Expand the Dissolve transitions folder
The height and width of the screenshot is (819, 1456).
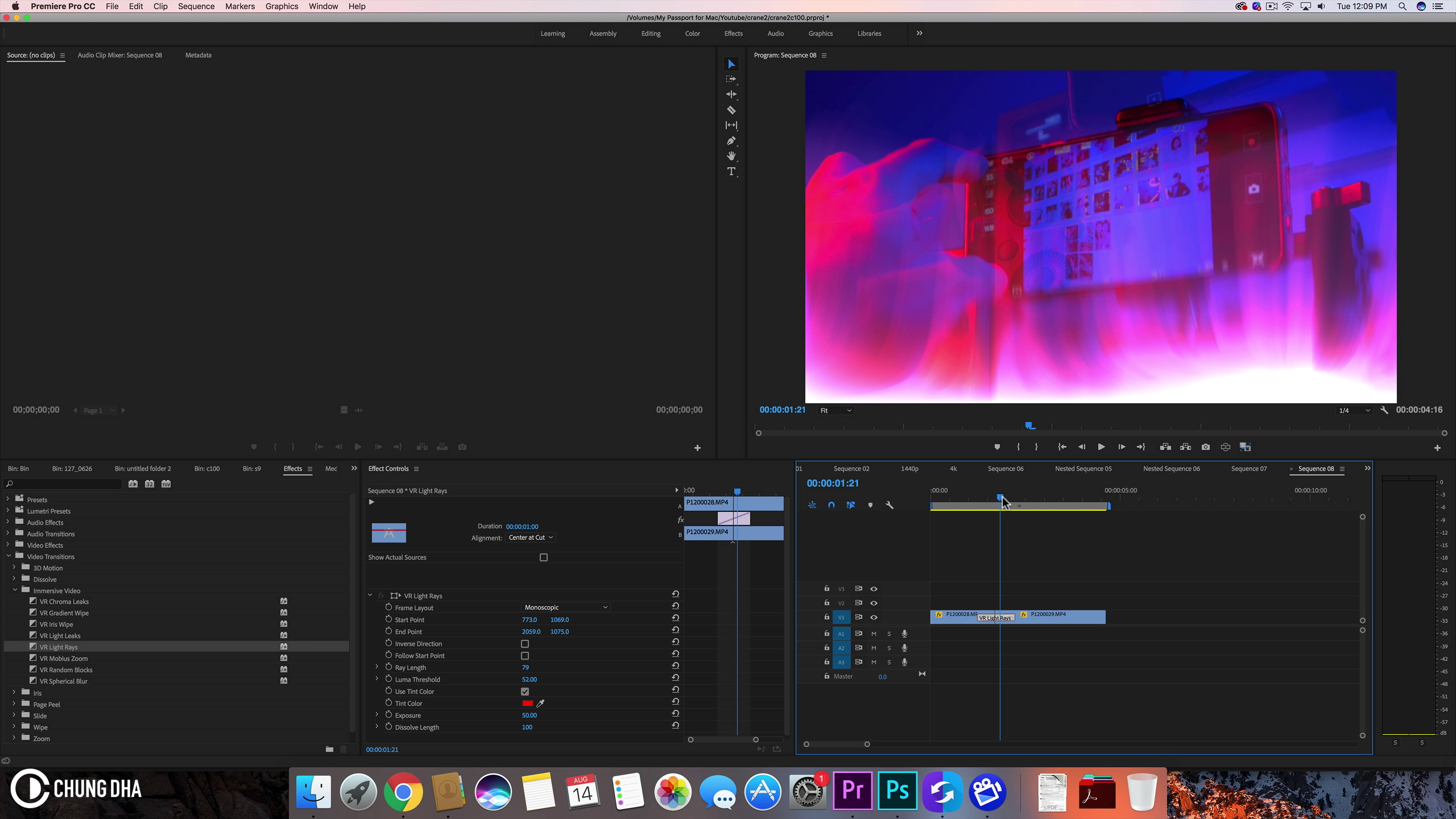click(x=14, y=579)
